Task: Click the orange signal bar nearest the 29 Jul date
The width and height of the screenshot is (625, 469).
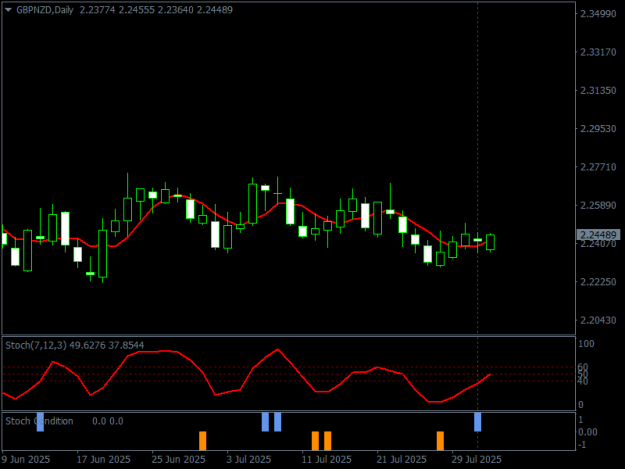Action: 440,441
